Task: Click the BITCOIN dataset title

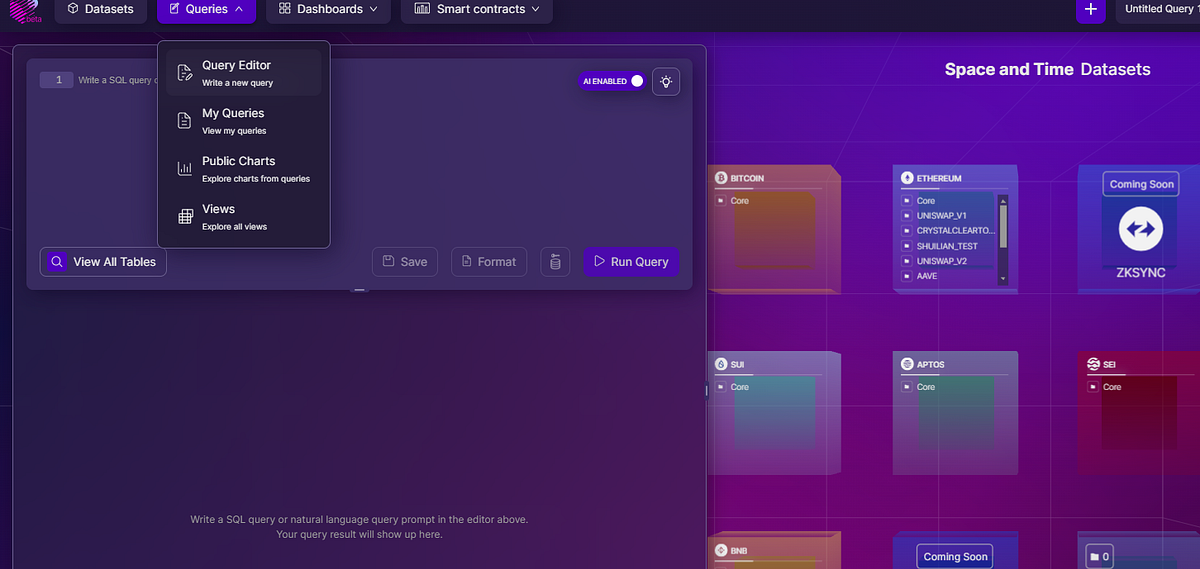Action: coord(747,178)
